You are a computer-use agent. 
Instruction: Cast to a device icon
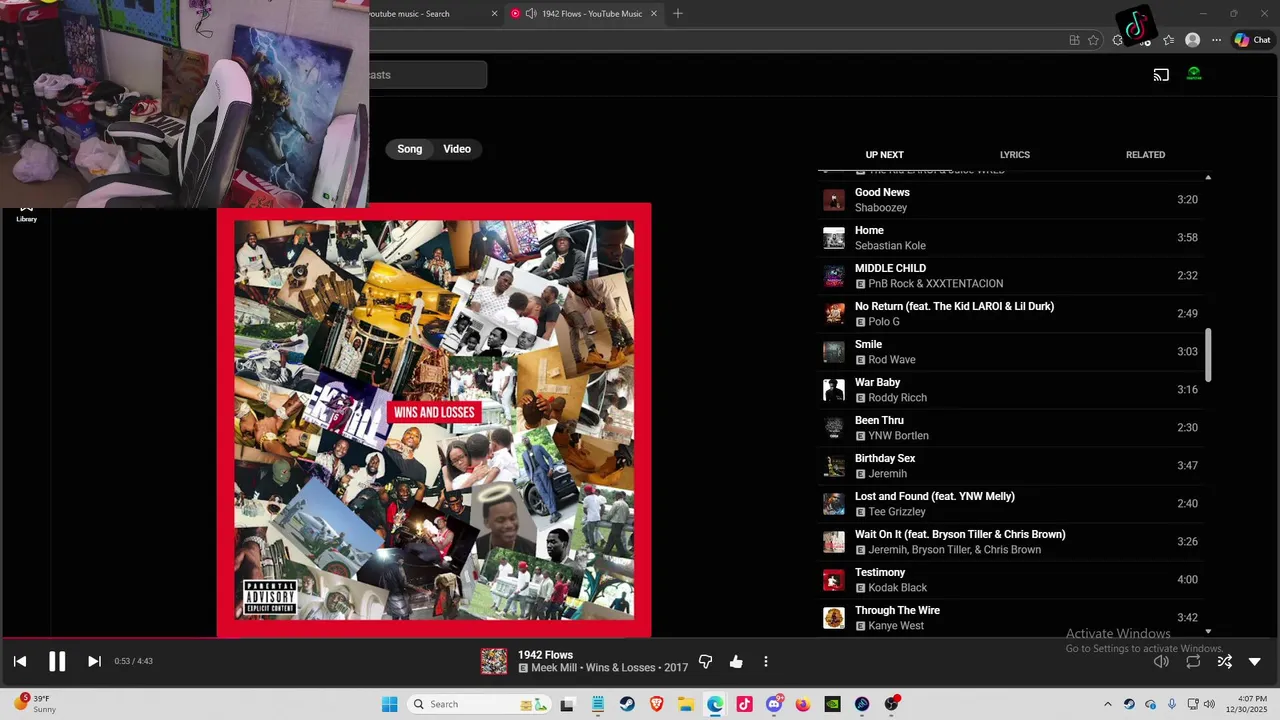(x=1161, y=75)
